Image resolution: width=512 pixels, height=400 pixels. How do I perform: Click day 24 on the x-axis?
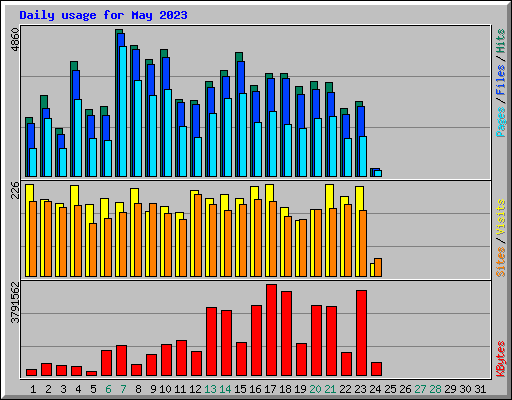[x=375, y=389]
